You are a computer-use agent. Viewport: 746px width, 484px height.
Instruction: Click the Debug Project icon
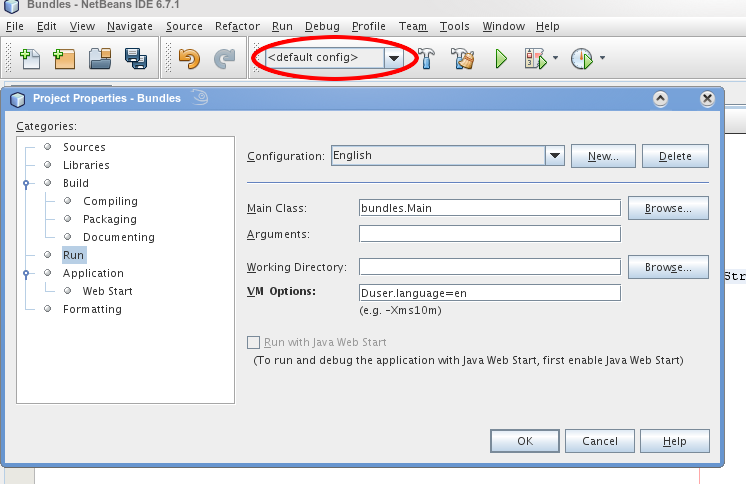coord(536,59)
